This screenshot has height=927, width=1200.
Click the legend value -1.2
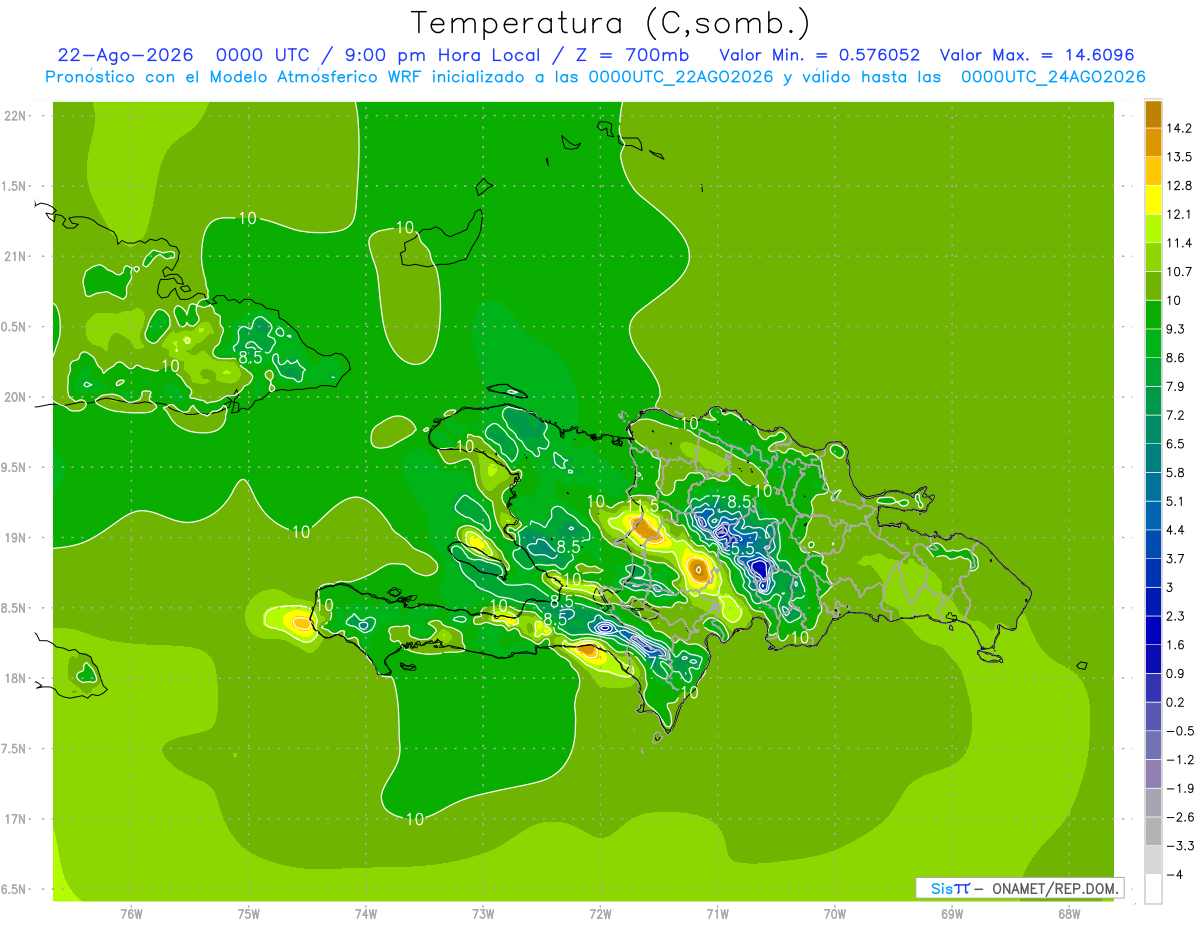point(1179,760)
